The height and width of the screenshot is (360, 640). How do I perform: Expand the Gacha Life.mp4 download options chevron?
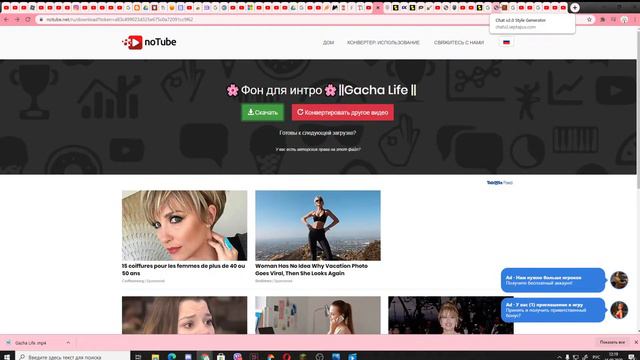click(68, 343)
